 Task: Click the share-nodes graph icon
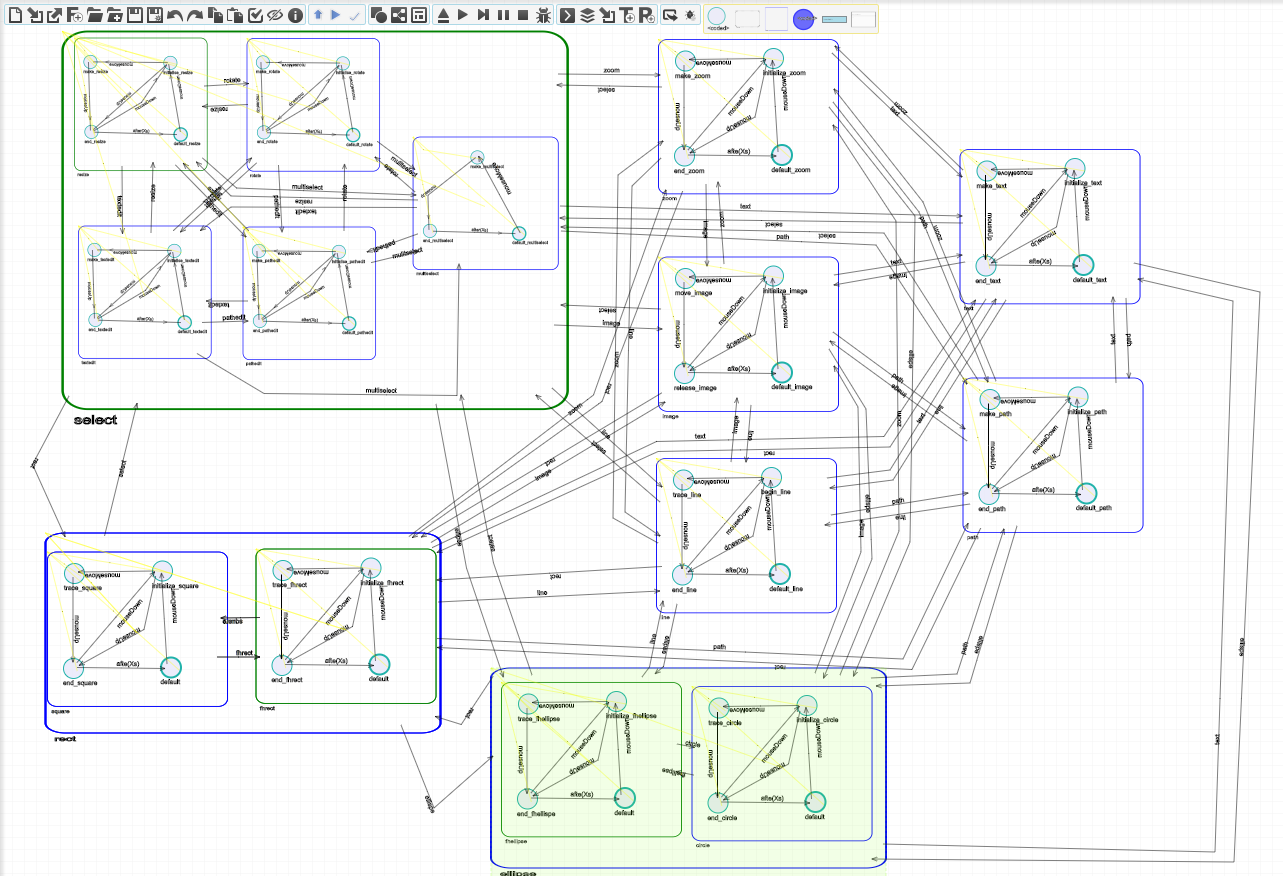[399, 15]
